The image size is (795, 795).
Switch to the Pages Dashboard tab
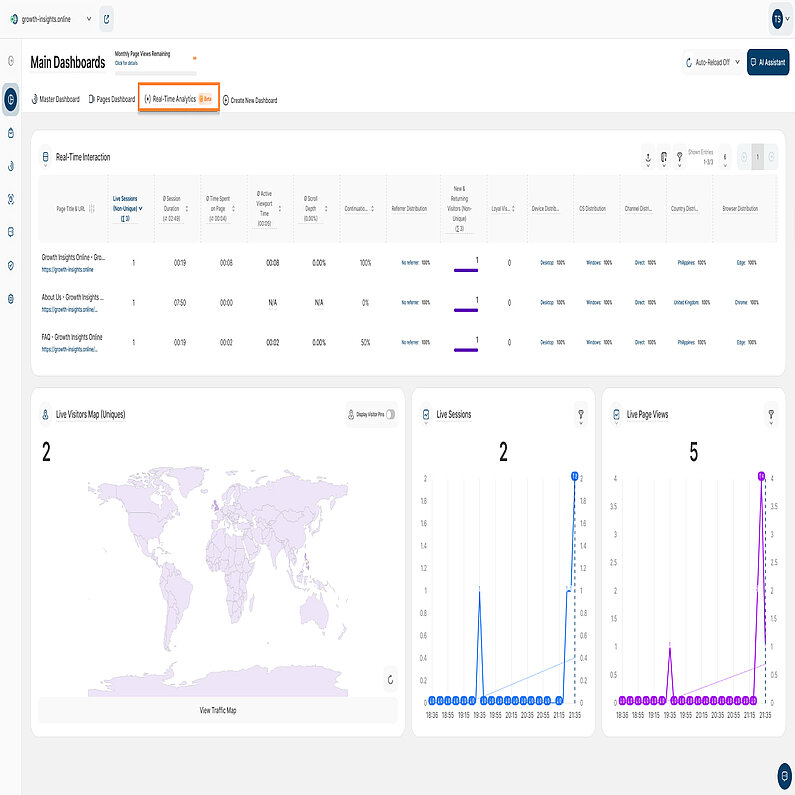(x=112, y=99)
